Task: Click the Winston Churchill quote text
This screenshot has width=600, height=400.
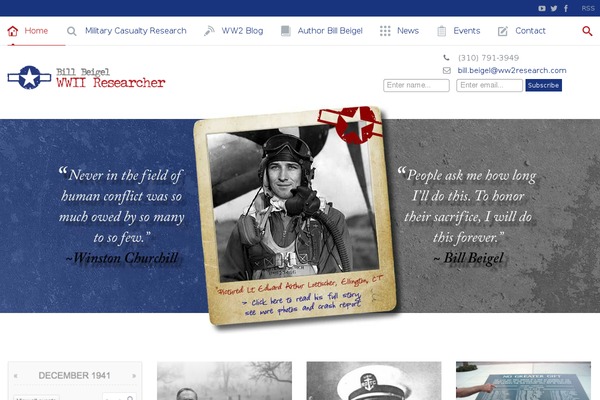Action: pos(122,216)
